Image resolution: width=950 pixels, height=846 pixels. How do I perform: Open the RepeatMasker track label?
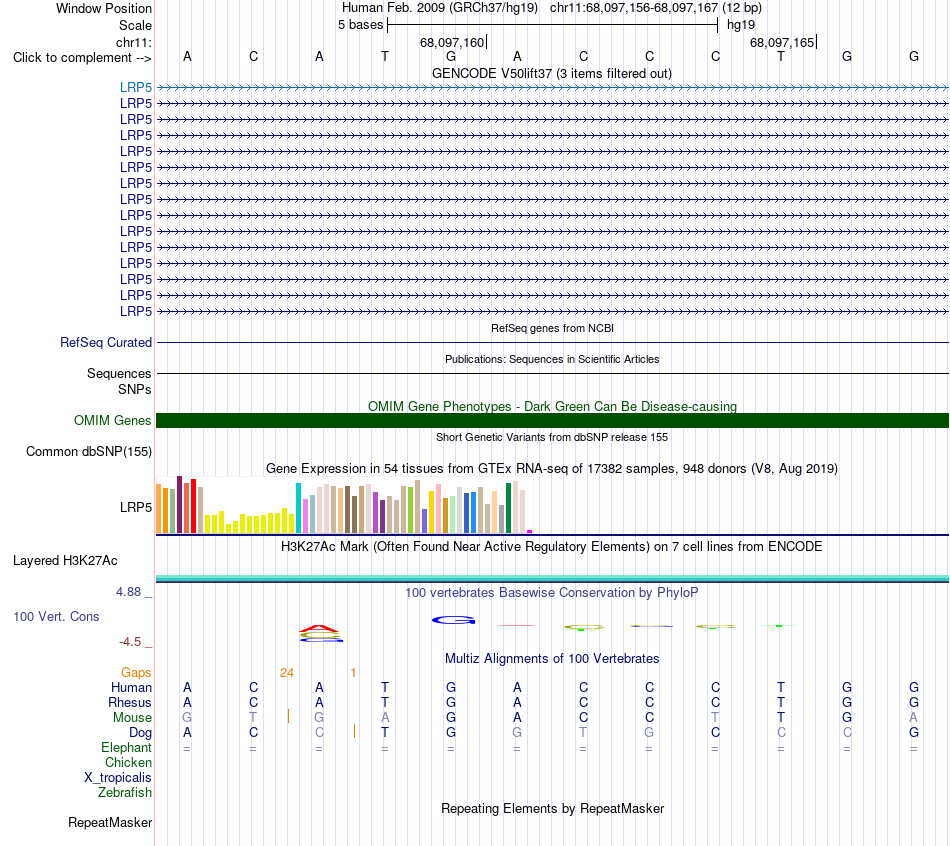coord(110,822)
